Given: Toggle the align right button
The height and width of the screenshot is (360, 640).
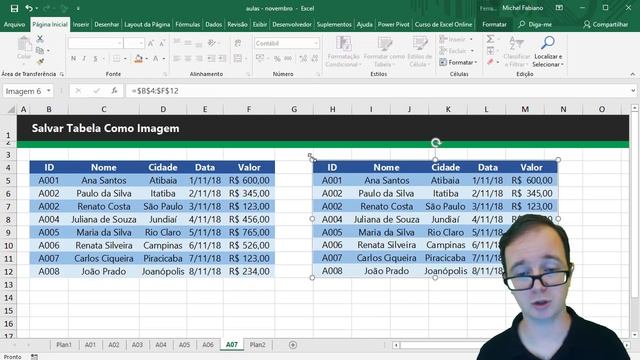Looking at the screenshot, I should [x=199, y=59].
